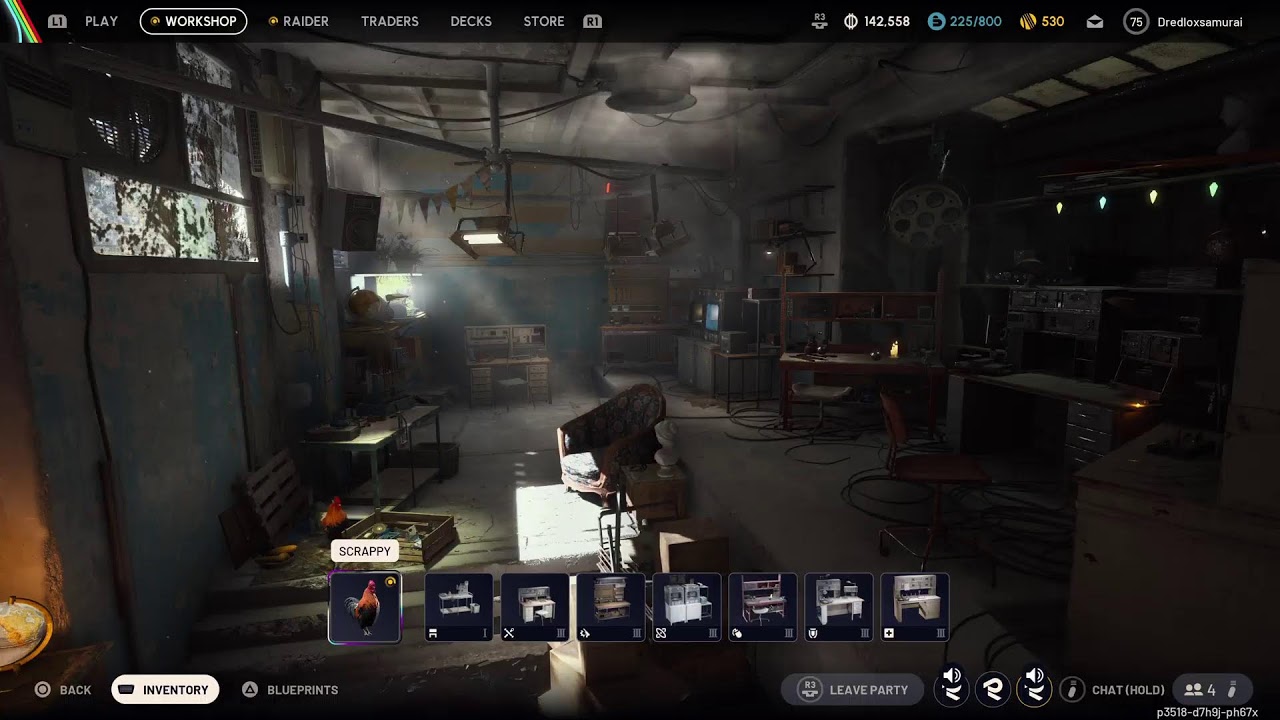Image resolution: width=1280 pixels, height=720 pixels.
Task: Go to the Raider tab
Action: tap(299, 21)
